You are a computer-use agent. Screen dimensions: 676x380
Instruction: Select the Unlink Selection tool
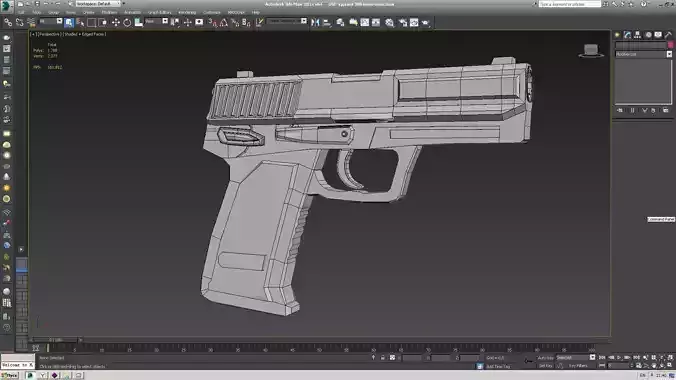[19, 22]
